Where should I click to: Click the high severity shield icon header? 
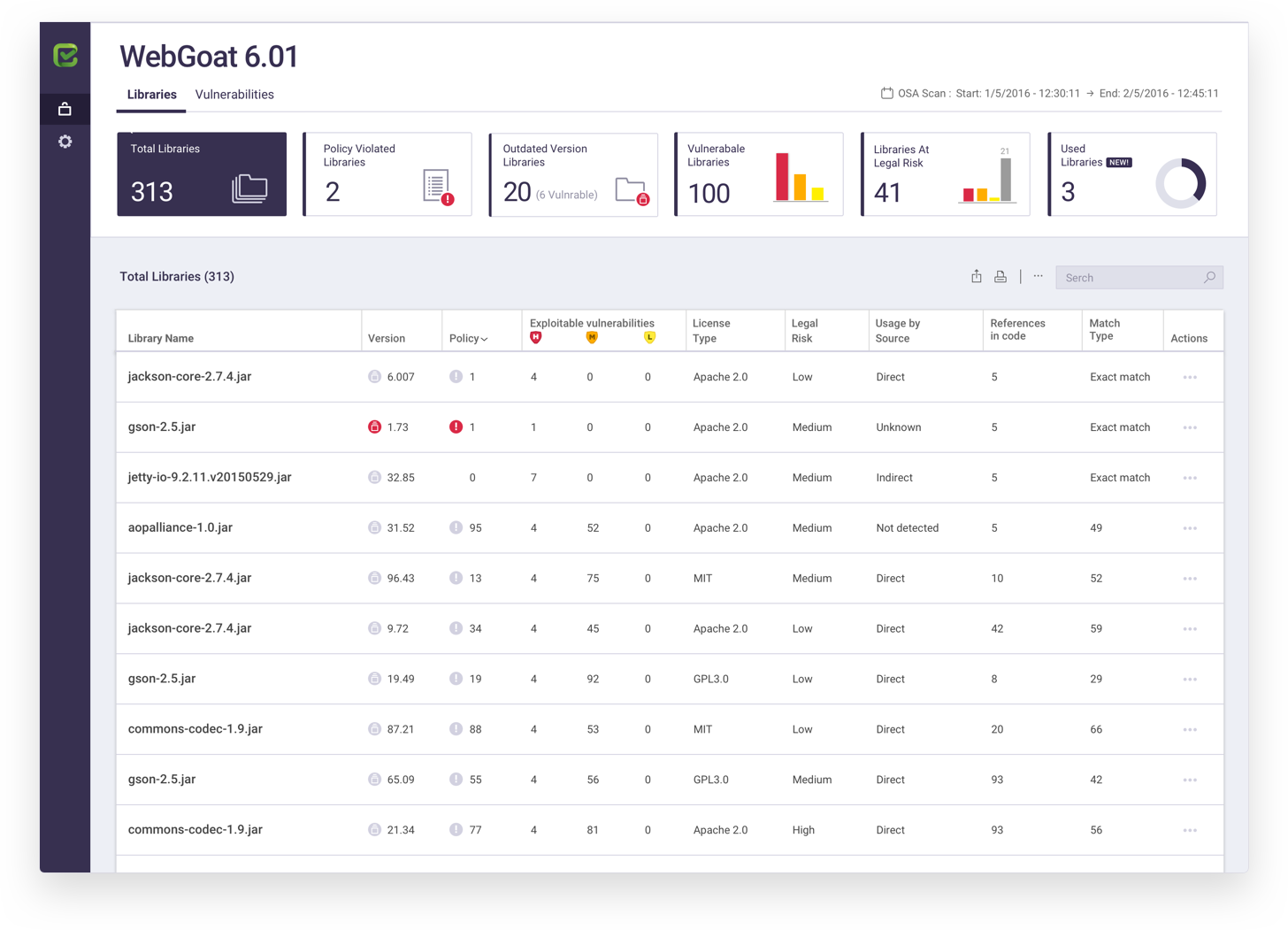[x=535, y=337]
